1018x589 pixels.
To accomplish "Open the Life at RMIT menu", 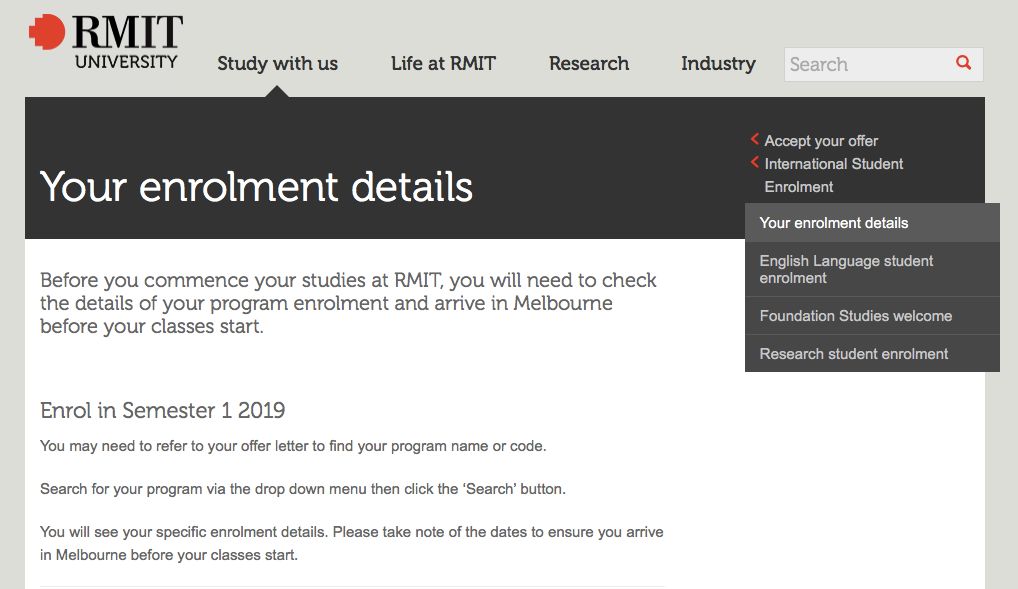I will coord(443,64).
